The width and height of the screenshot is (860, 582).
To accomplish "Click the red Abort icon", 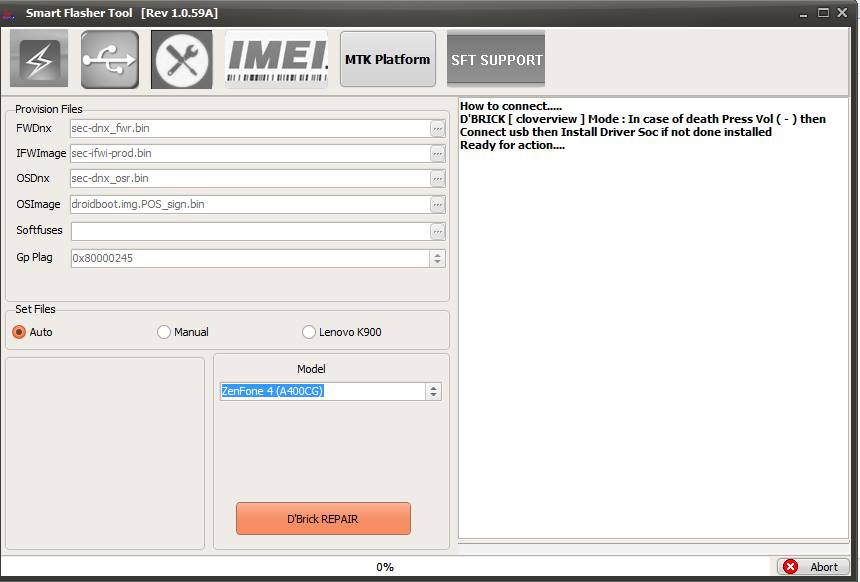I will 789,566.
